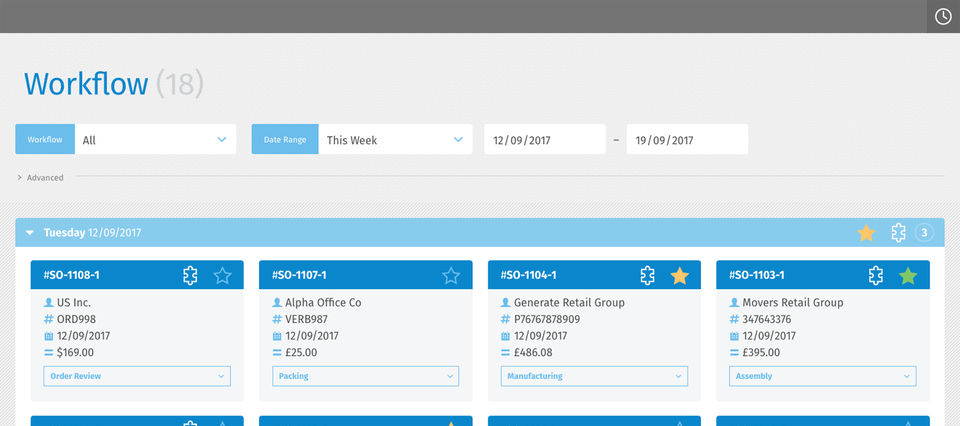Click the end date field 19/09/2017
This screenshot has width=960, height=426.
tap(687, 140)
